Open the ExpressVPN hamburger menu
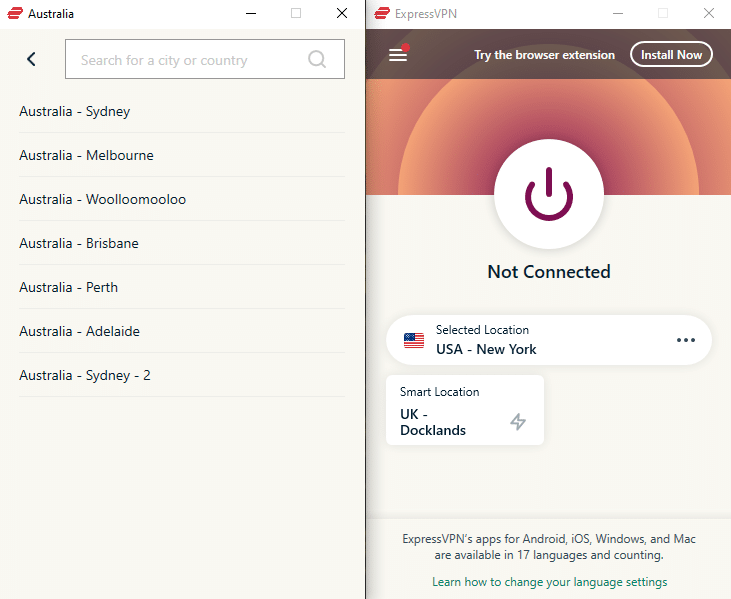Viewport: 731px width, 599px height. [398, 55]
